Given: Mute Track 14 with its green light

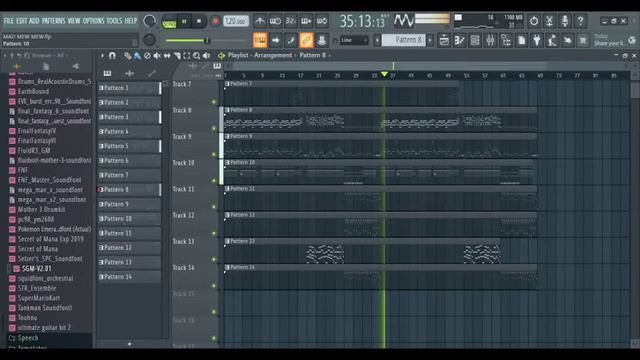Looking at the screenshot, I should 214,285.
